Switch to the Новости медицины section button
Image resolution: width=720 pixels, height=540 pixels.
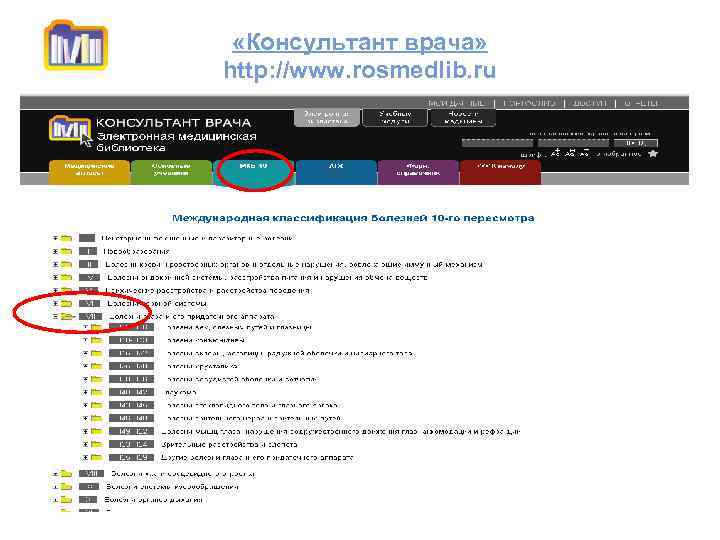(x=463, y=118)
